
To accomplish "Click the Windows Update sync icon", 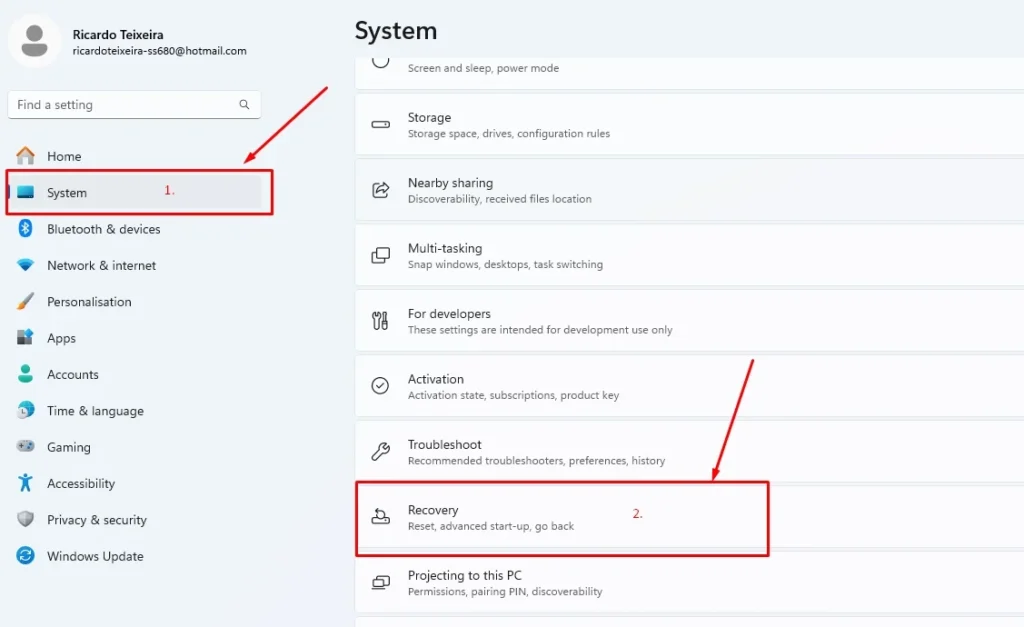I will pos(26,556).
